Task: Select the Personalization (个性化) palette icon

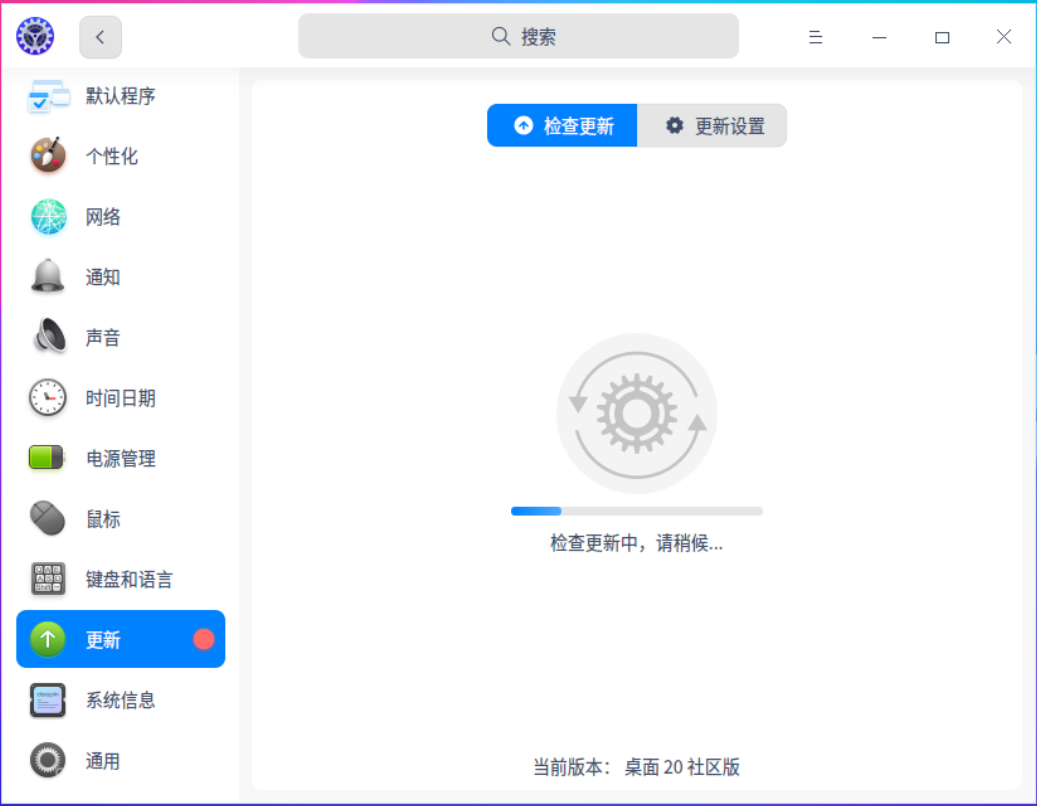Action: tap(48, 156)
